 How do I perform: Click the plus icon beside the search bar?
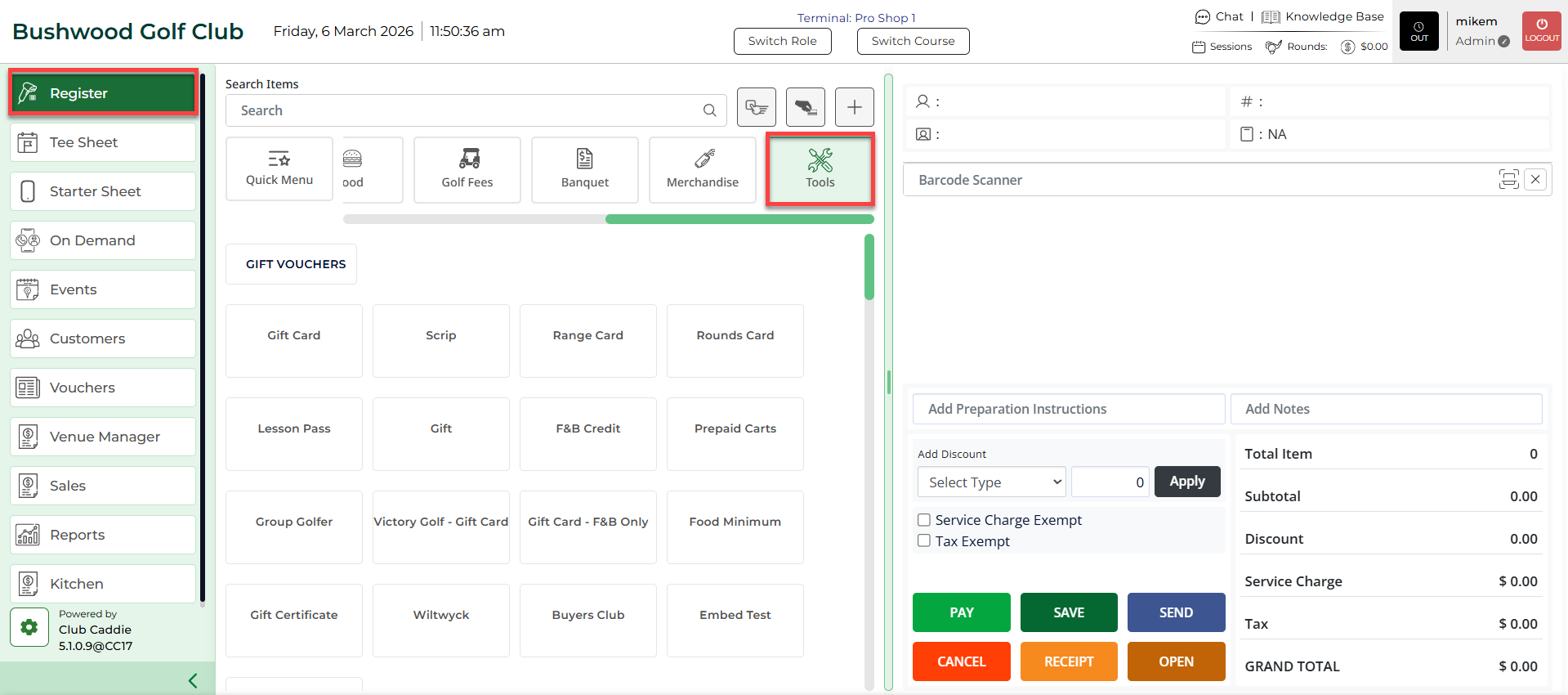tap(854, 107)
